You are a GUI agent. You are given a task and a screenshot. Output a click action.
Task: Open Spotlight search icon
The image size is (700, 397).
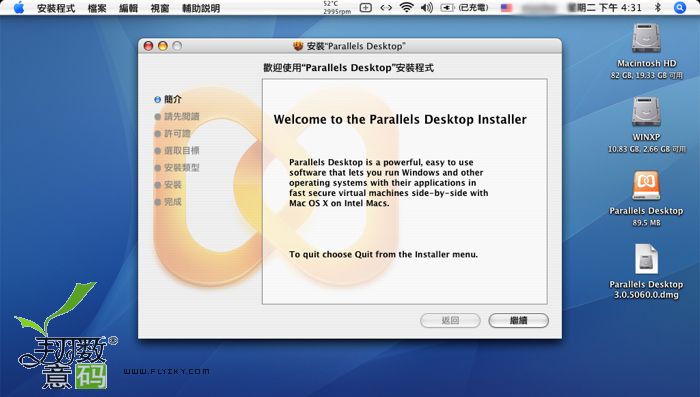coord(680,8)
